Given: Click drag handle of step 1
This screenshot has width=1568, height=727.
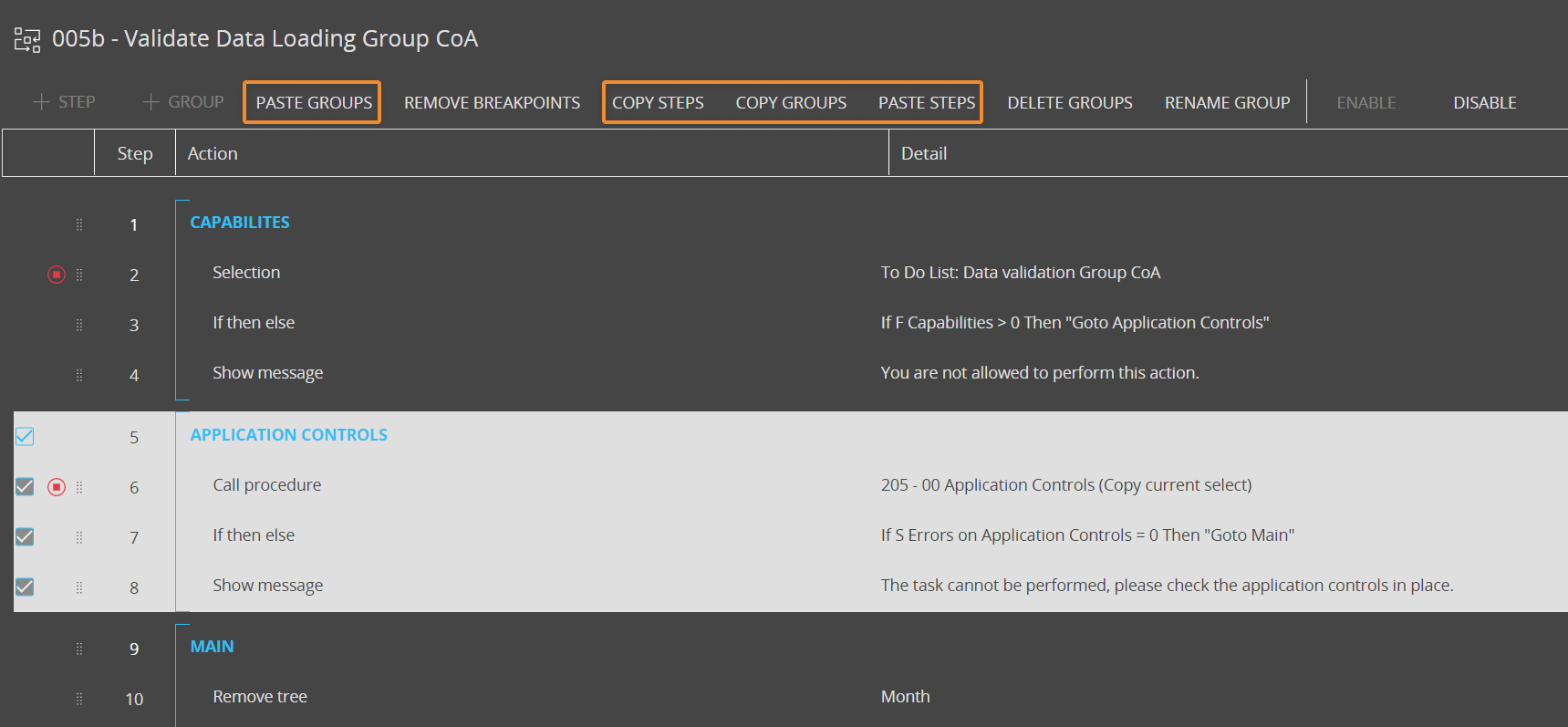Looking at the screenshot, I should click(x=79, y=224).
